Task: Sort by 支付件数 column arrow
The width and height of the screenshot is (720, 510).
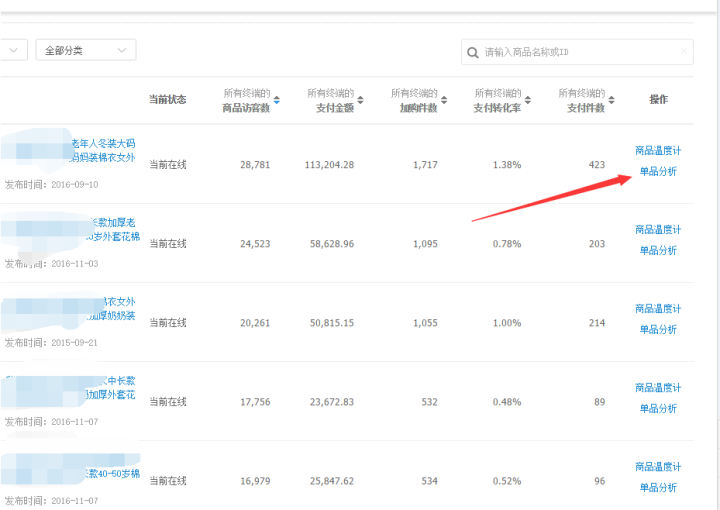Action: 612,100
